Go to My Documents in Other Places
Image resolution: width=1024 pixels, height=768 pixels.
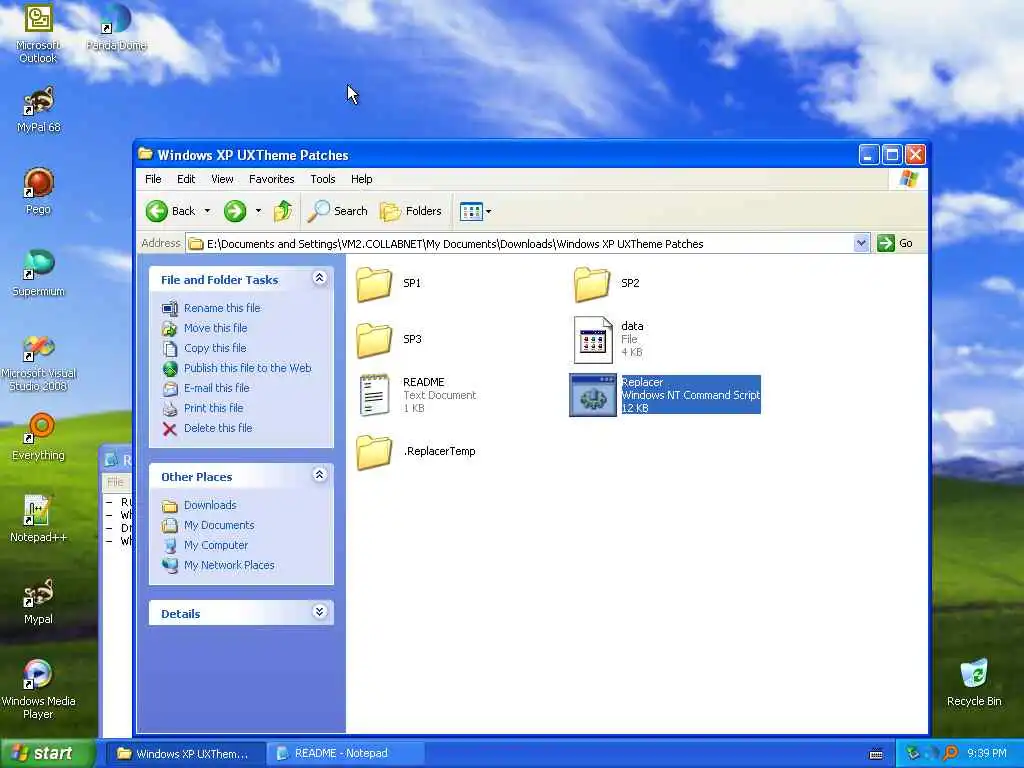(219, 525)
